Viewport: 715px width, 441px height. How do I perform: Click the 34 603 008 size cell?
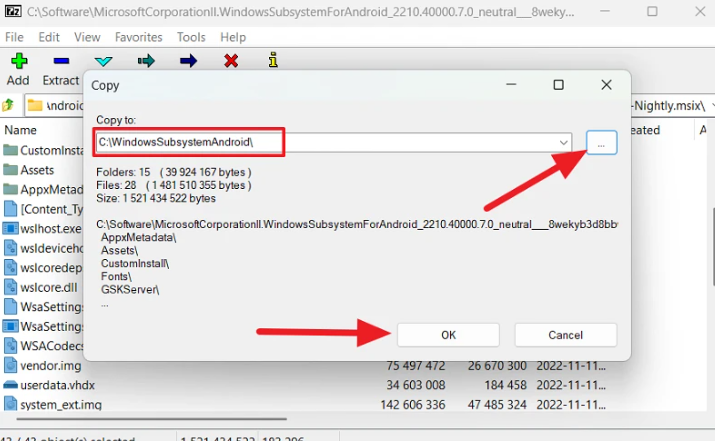(415, 385)
